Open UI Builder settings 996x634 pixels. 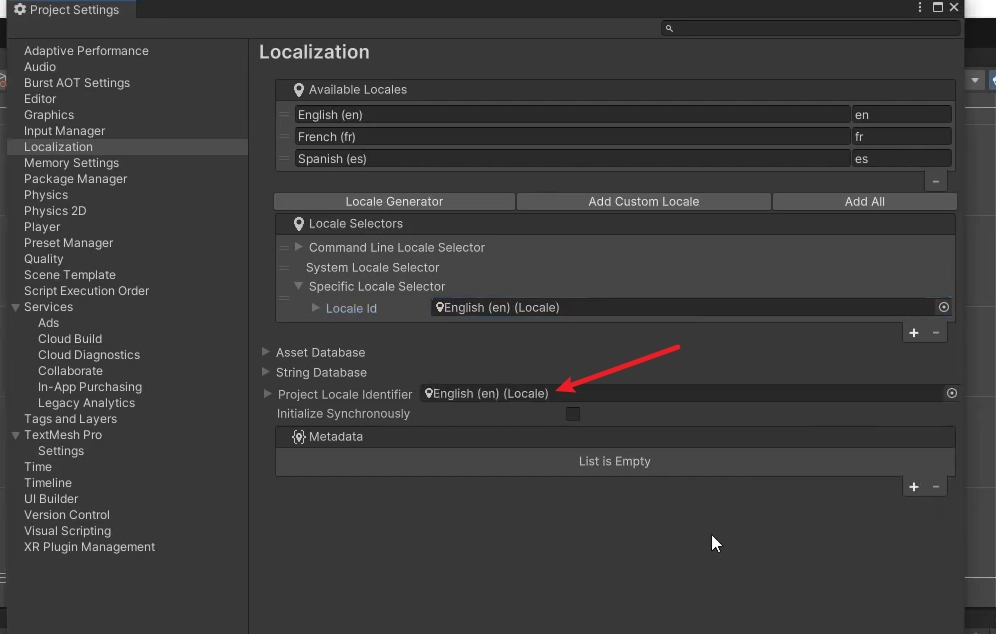(x=51, y=499)
